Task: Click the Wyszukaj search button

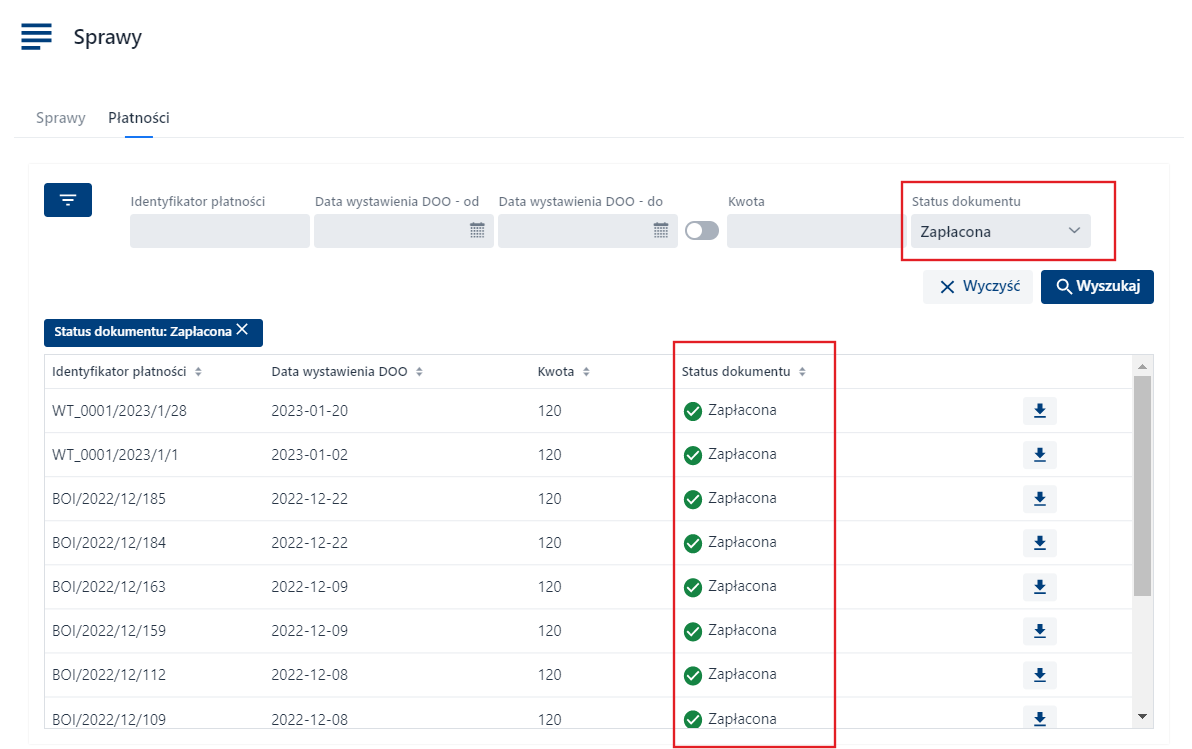Action: 1097,287
